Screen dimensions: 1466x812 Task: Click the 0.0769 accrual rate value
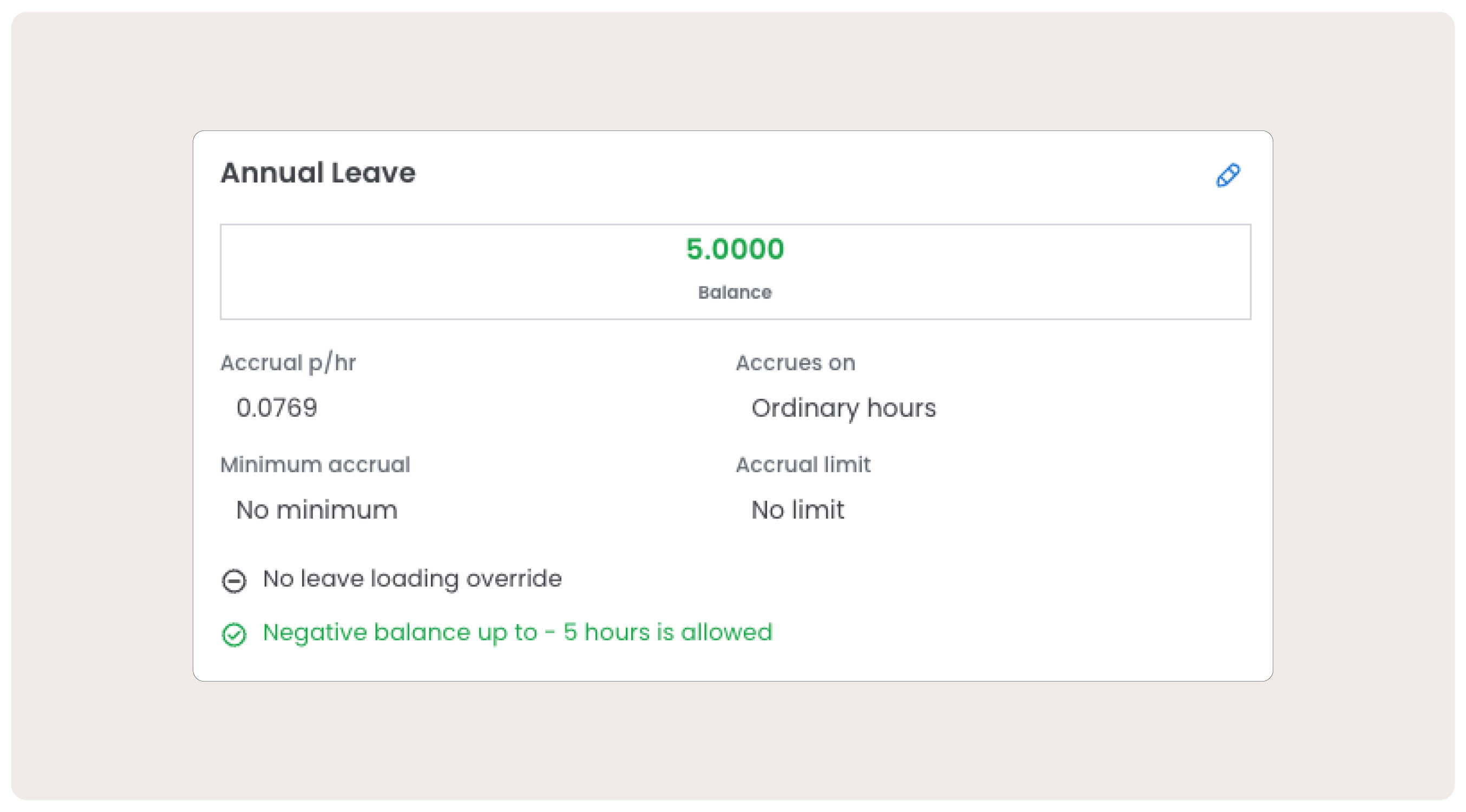pos(277,408)
